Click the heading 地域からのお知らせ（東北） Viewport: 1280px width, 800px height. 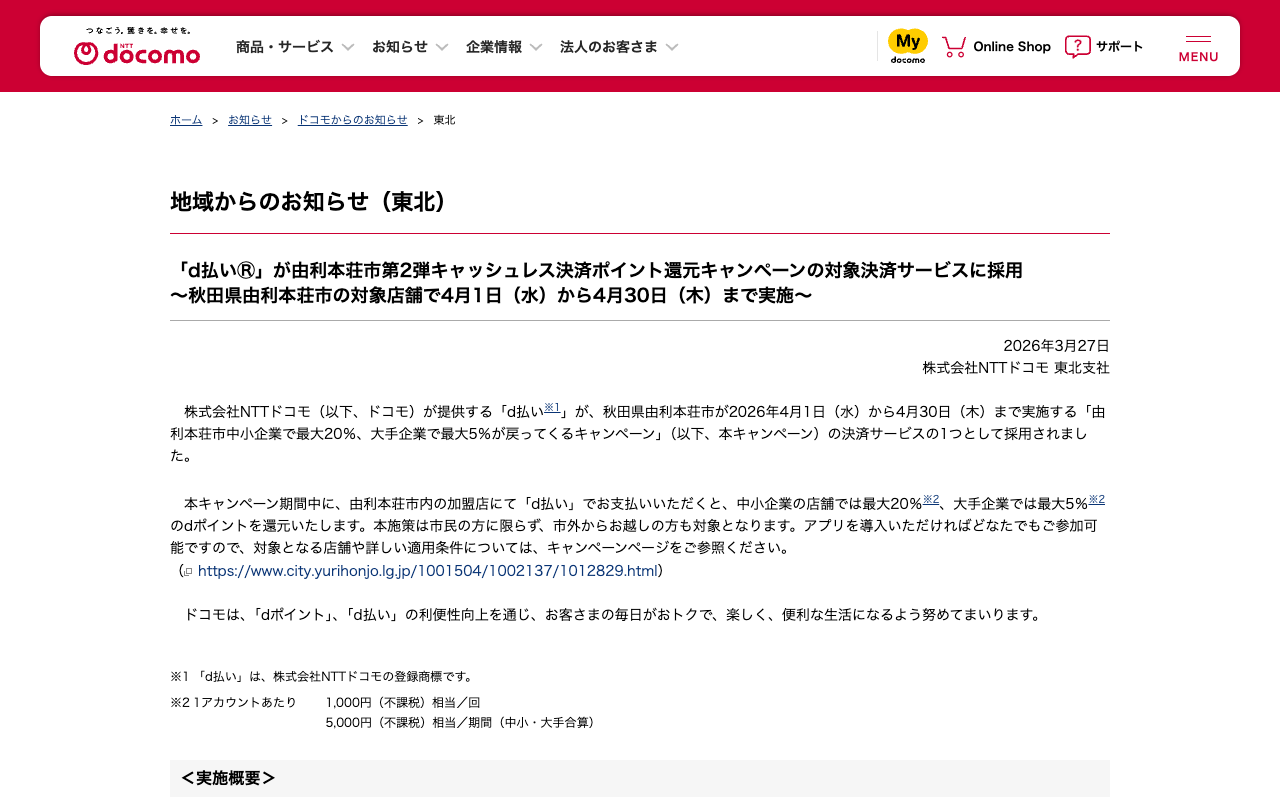coord(308,201)
